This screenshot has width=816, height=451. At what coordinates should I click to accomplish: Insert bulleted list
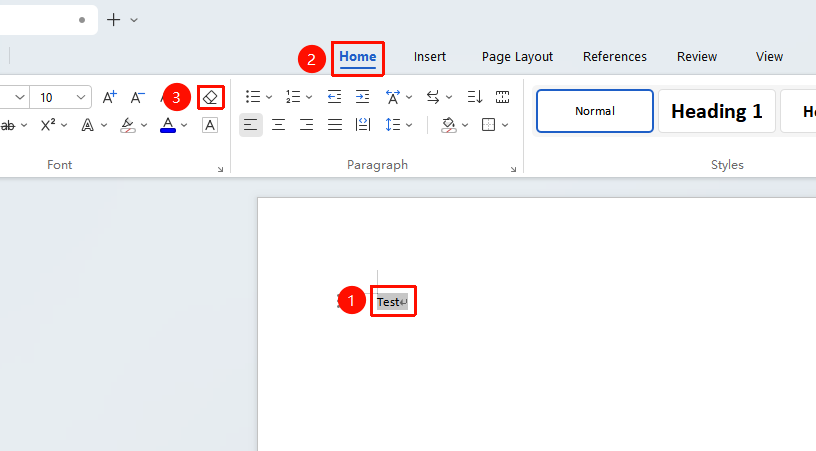tap(253, 97)
